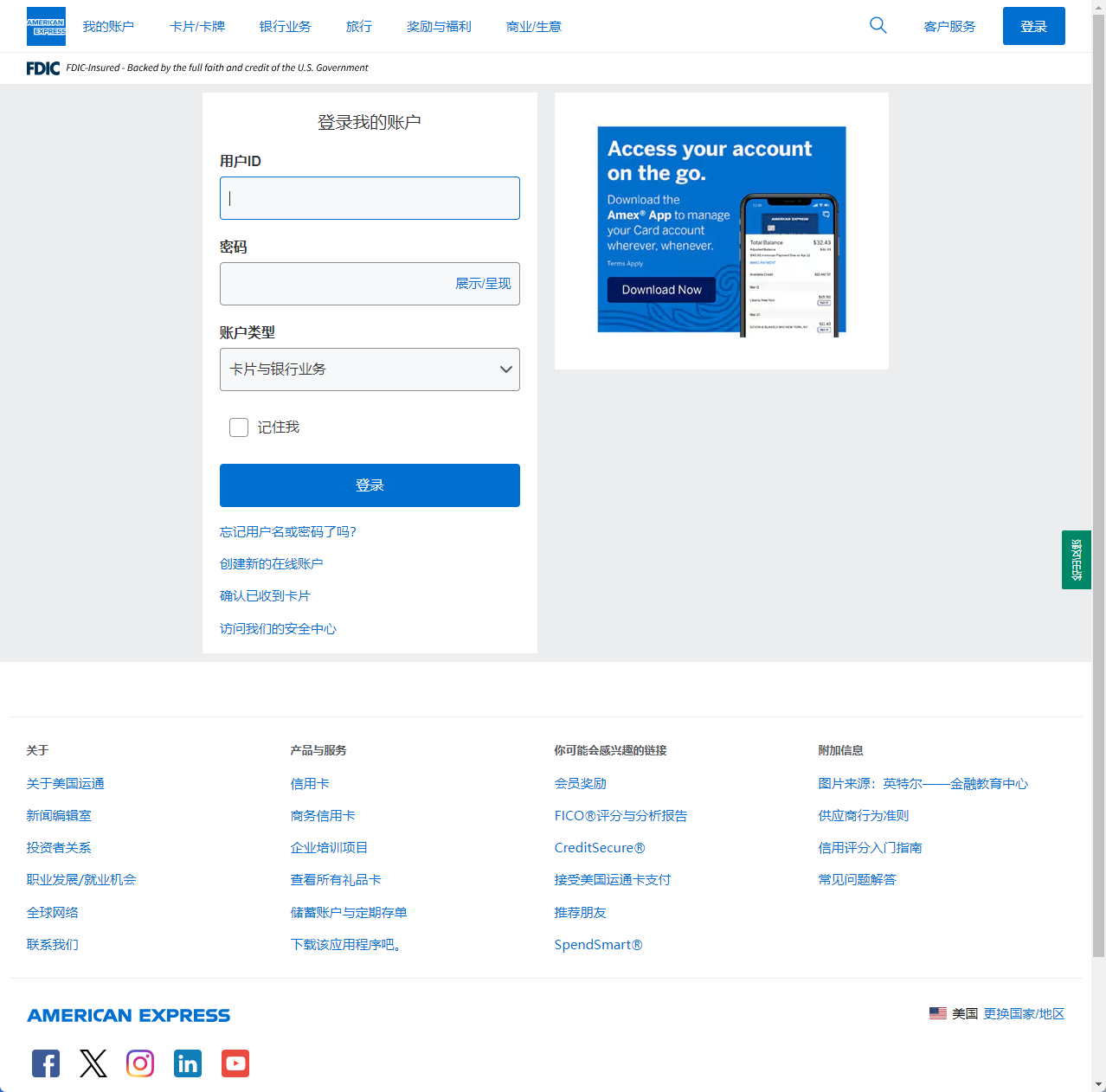Open the X (Twitter) social icon
Screen dimensions: 1106x1092
tap(93, 1063)
